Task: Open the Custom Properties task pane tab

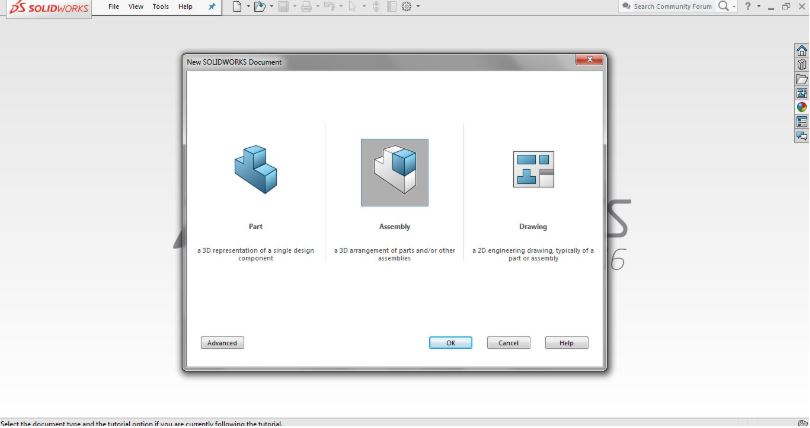Action: point(801,122)
